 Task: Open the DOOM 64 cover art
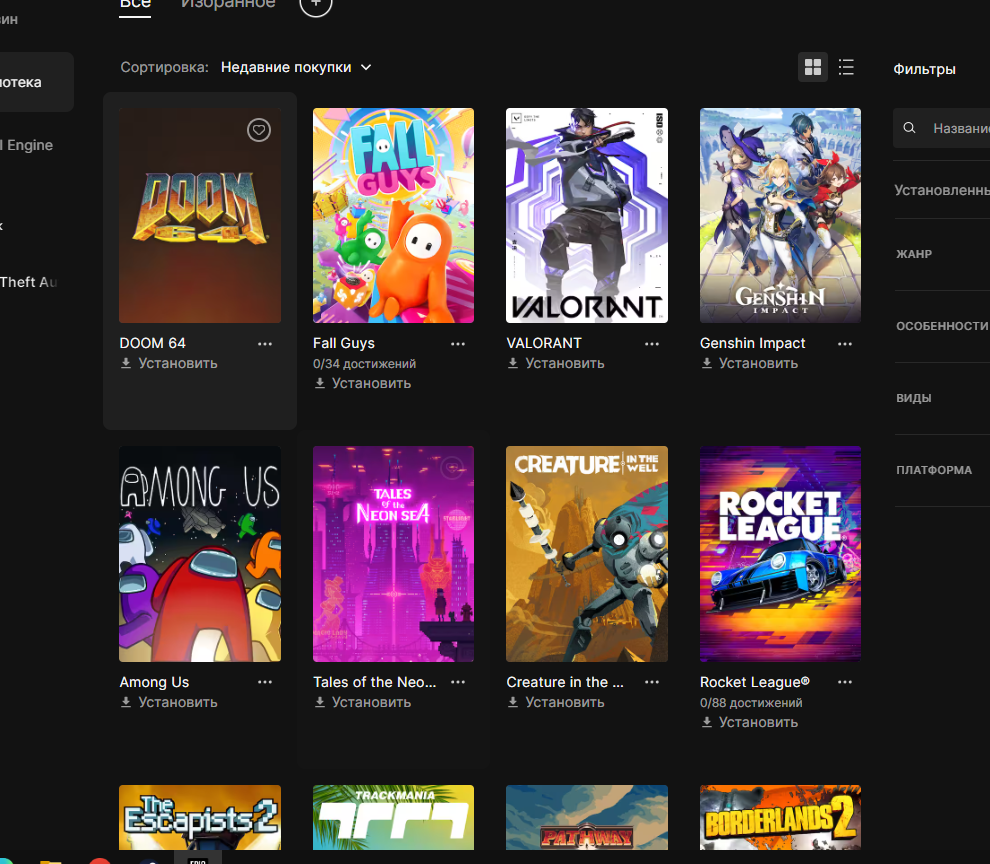[x=200, y=215]
